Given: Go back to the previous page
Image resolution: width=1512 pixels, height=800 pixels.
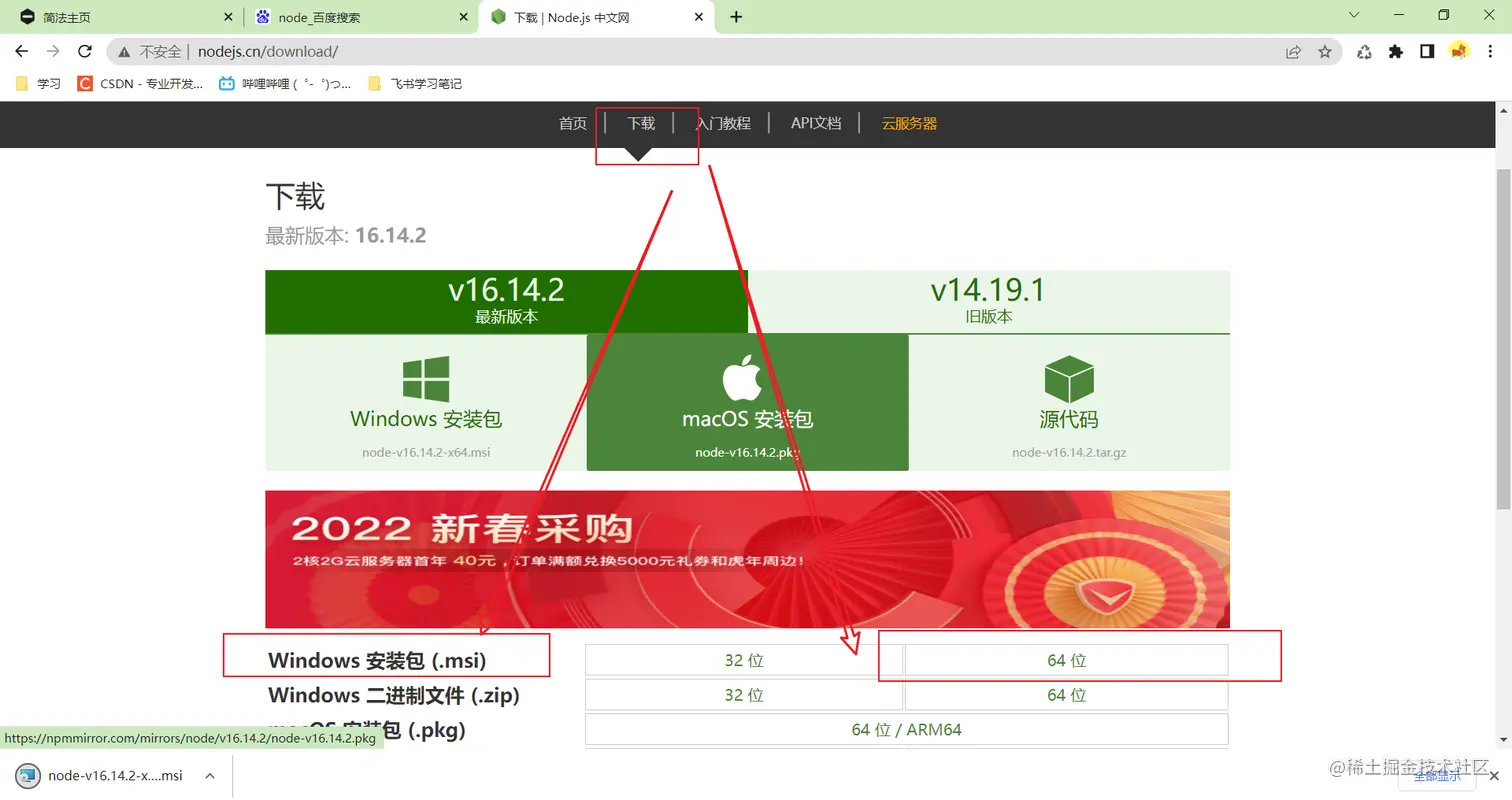Looking at the screenshot, I should coord(21,51).
